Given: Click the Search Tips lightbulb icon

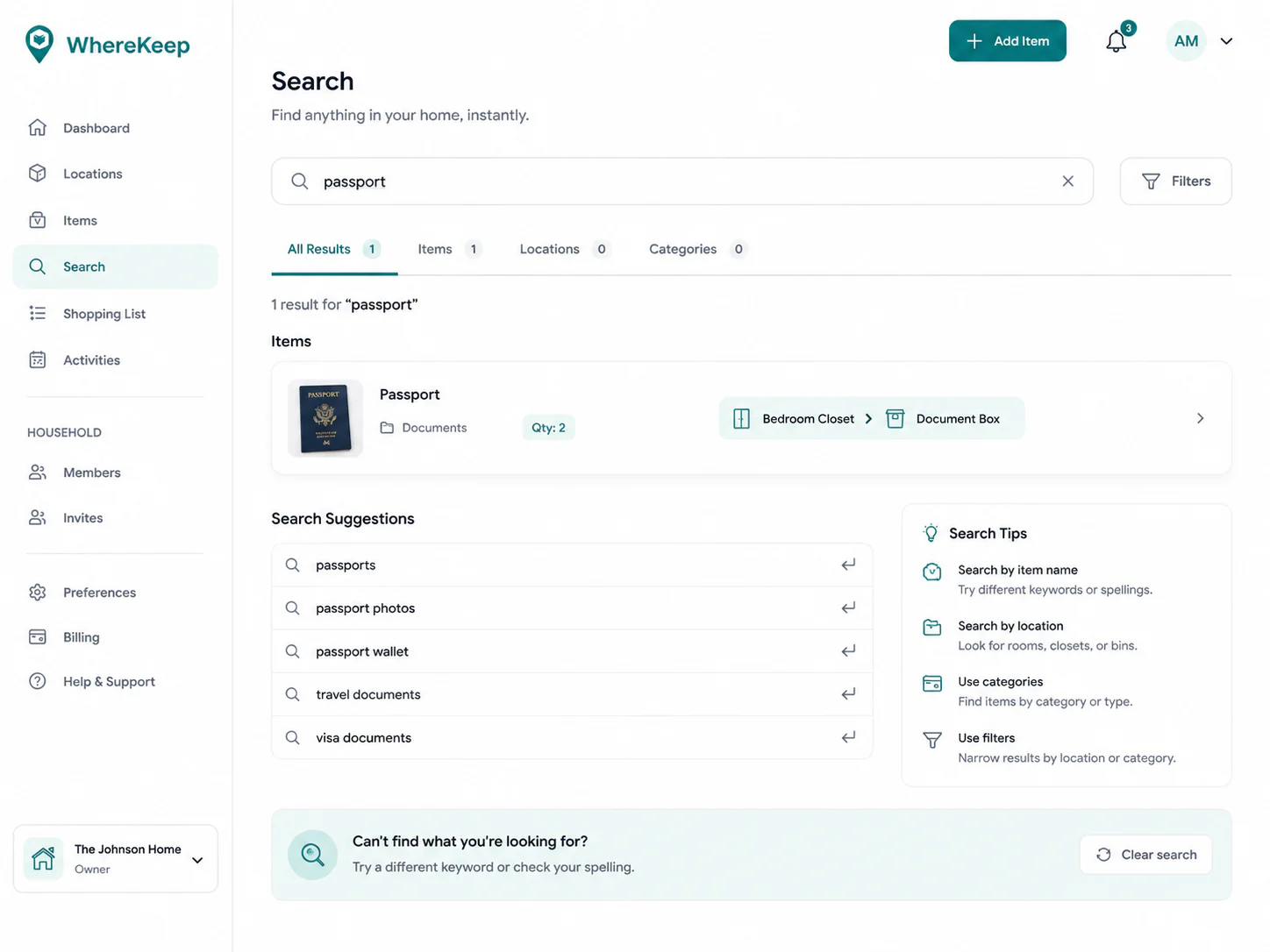Looking at the screenshot, I should [x=931, y=533].
